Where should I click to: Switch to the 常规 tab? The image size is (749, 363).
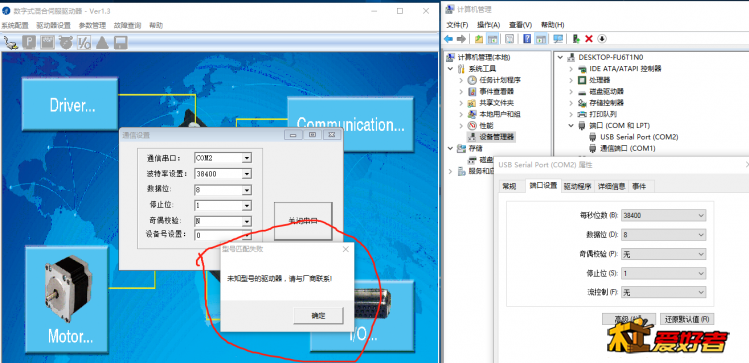510,186
